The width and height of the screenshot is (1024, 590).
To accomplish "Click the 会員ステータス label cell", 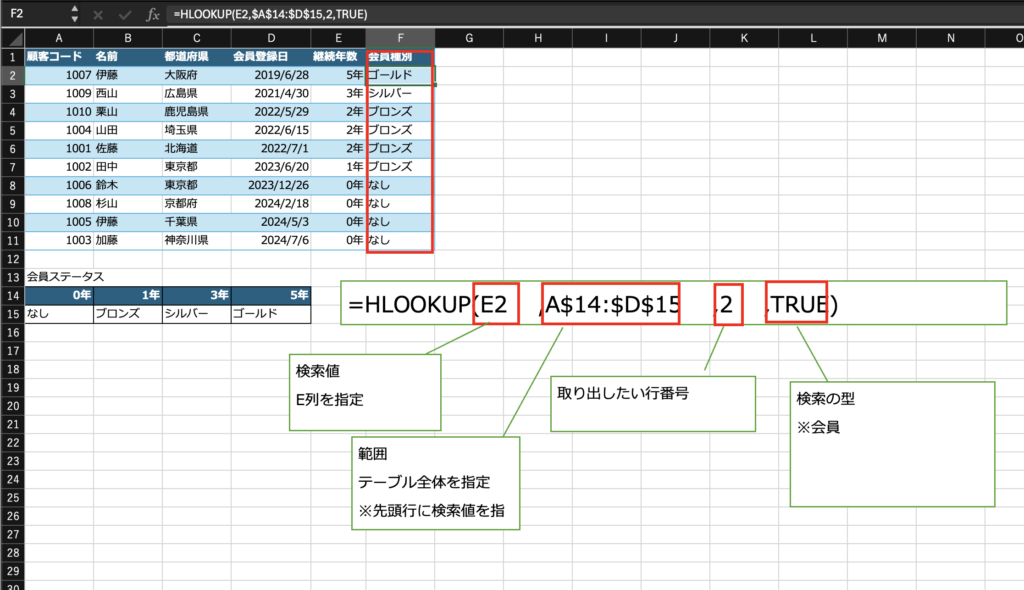I will pyautogui.click(x=59, y=276).
